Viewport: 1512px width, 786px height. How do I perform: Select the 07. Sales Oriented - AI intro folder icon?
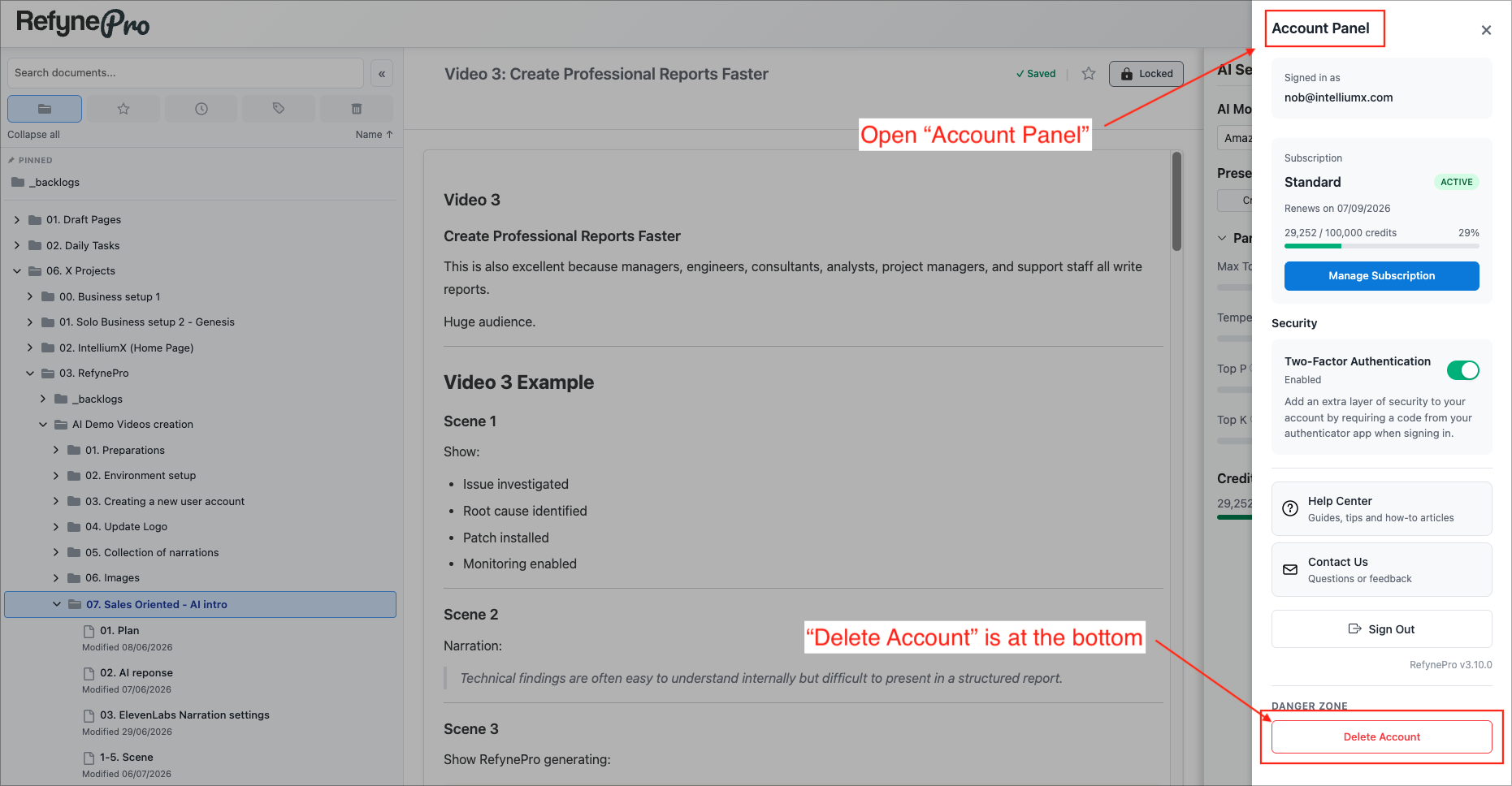tap(75, 605)
